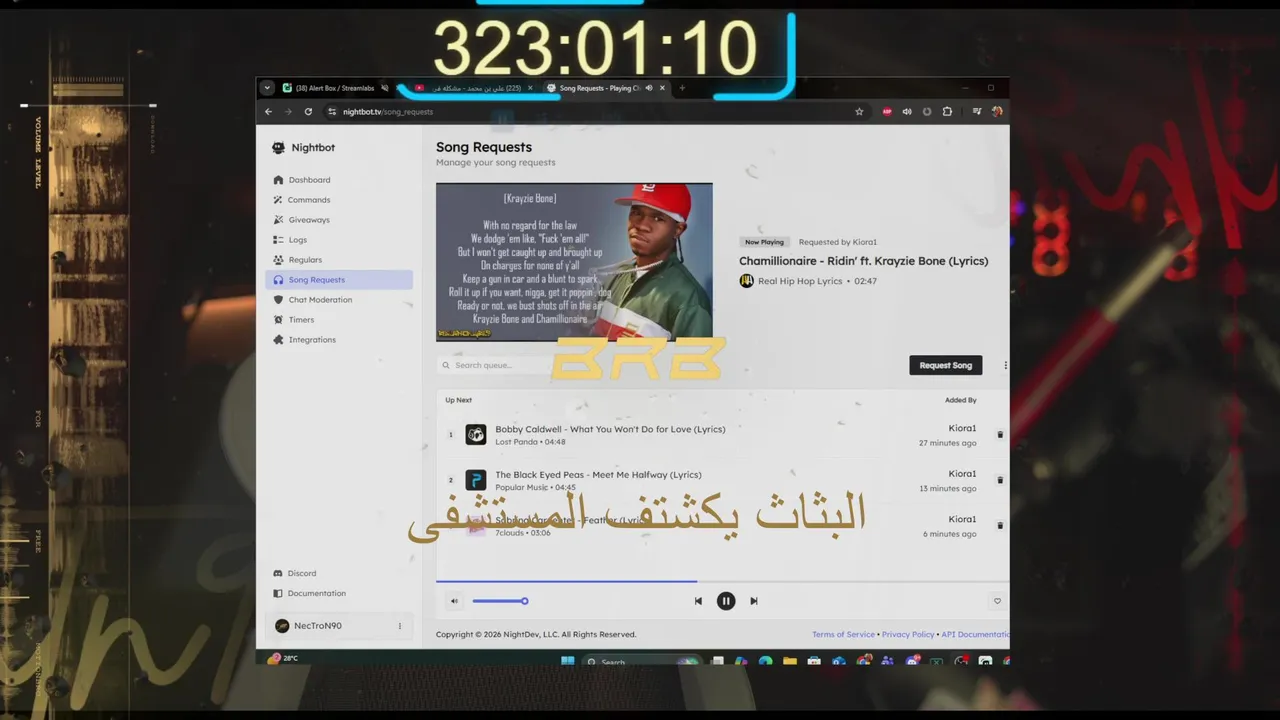Select the Bobby Caldwell song title
Viewport: 1280px width, 720px height.
click(610, 429)
